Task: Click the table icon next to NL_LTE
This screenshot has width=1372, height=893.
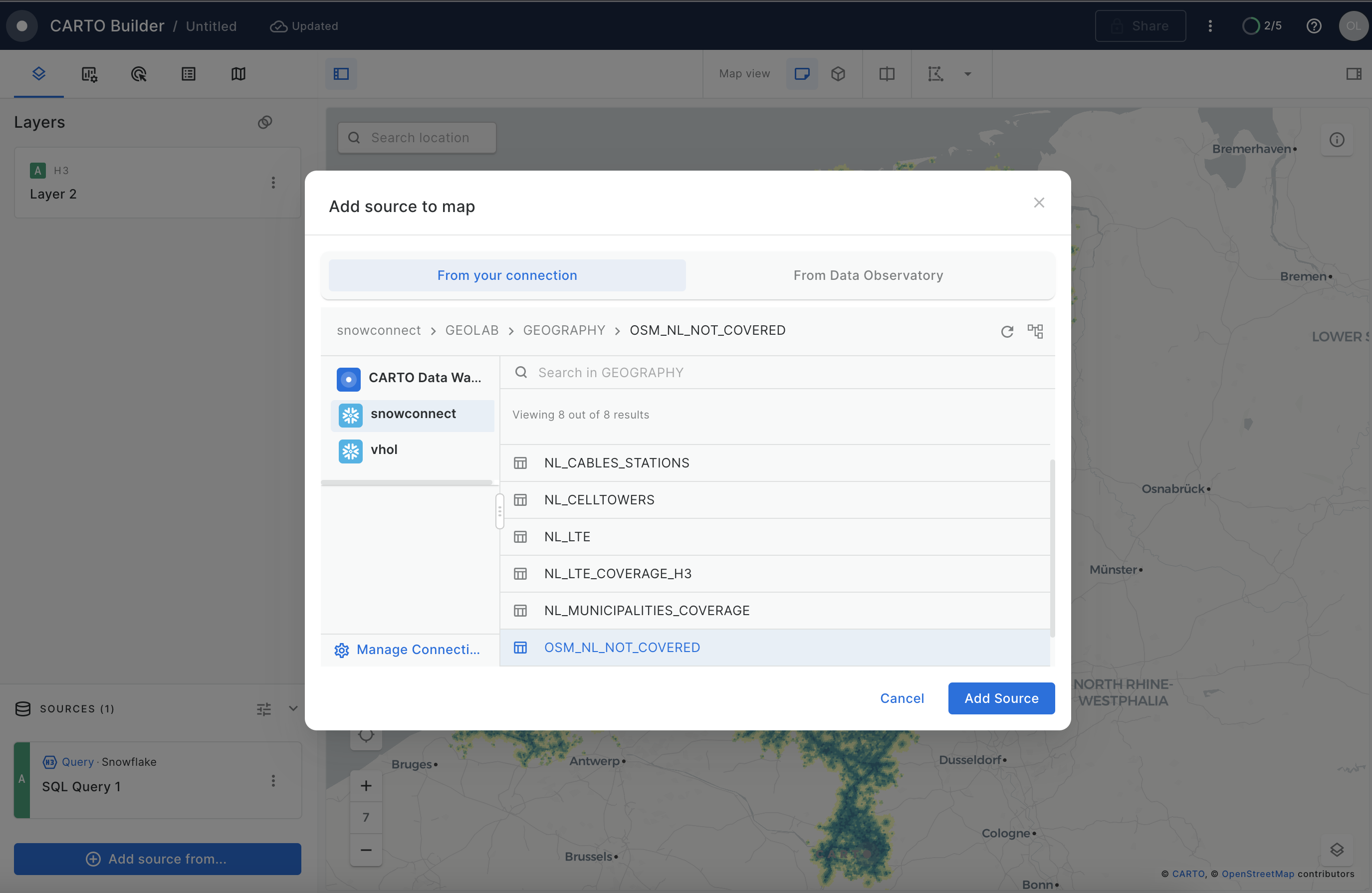Action: pos(520,537)
